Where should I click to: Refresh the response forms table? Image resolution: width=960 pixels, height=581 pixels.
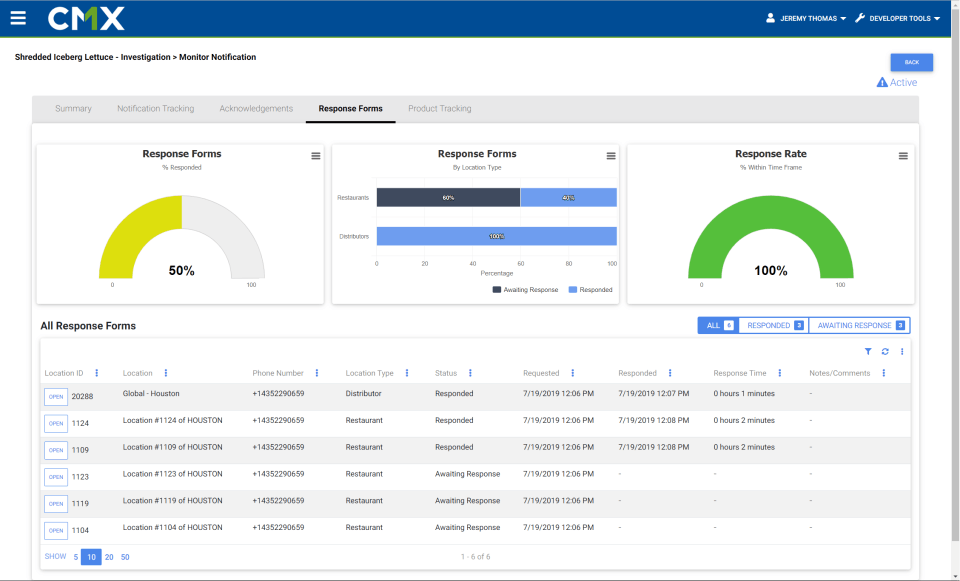[885, 351]
